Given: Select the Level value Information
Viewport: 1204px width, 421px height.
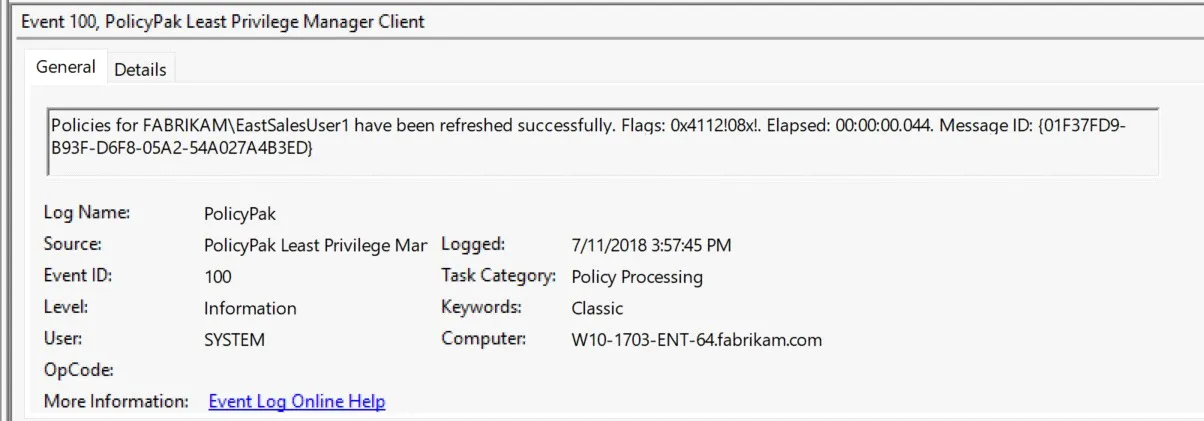Looking at the screenshot, I should 250,308.
